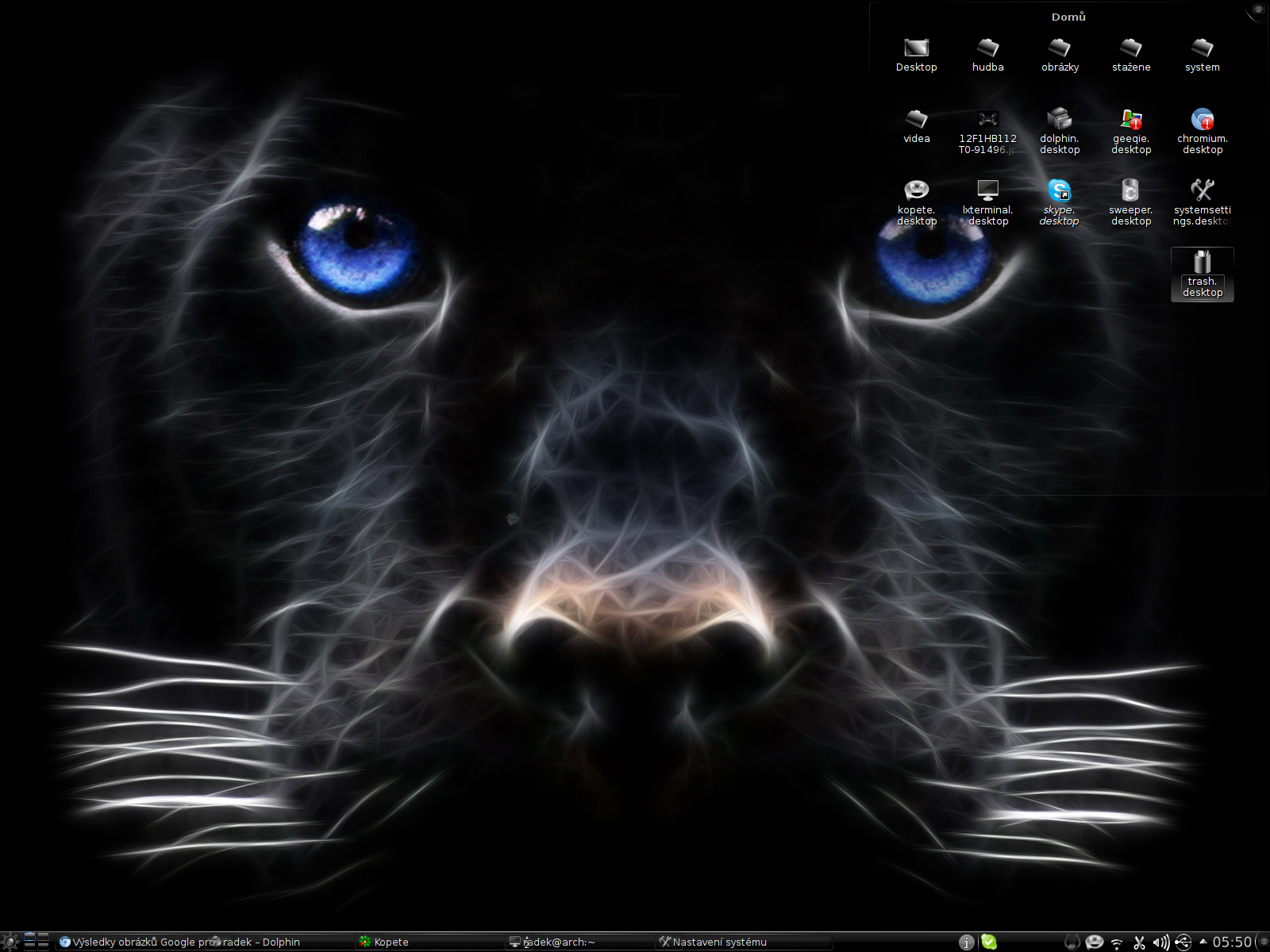Open the USB device notifier icon

pos(1183,942)
